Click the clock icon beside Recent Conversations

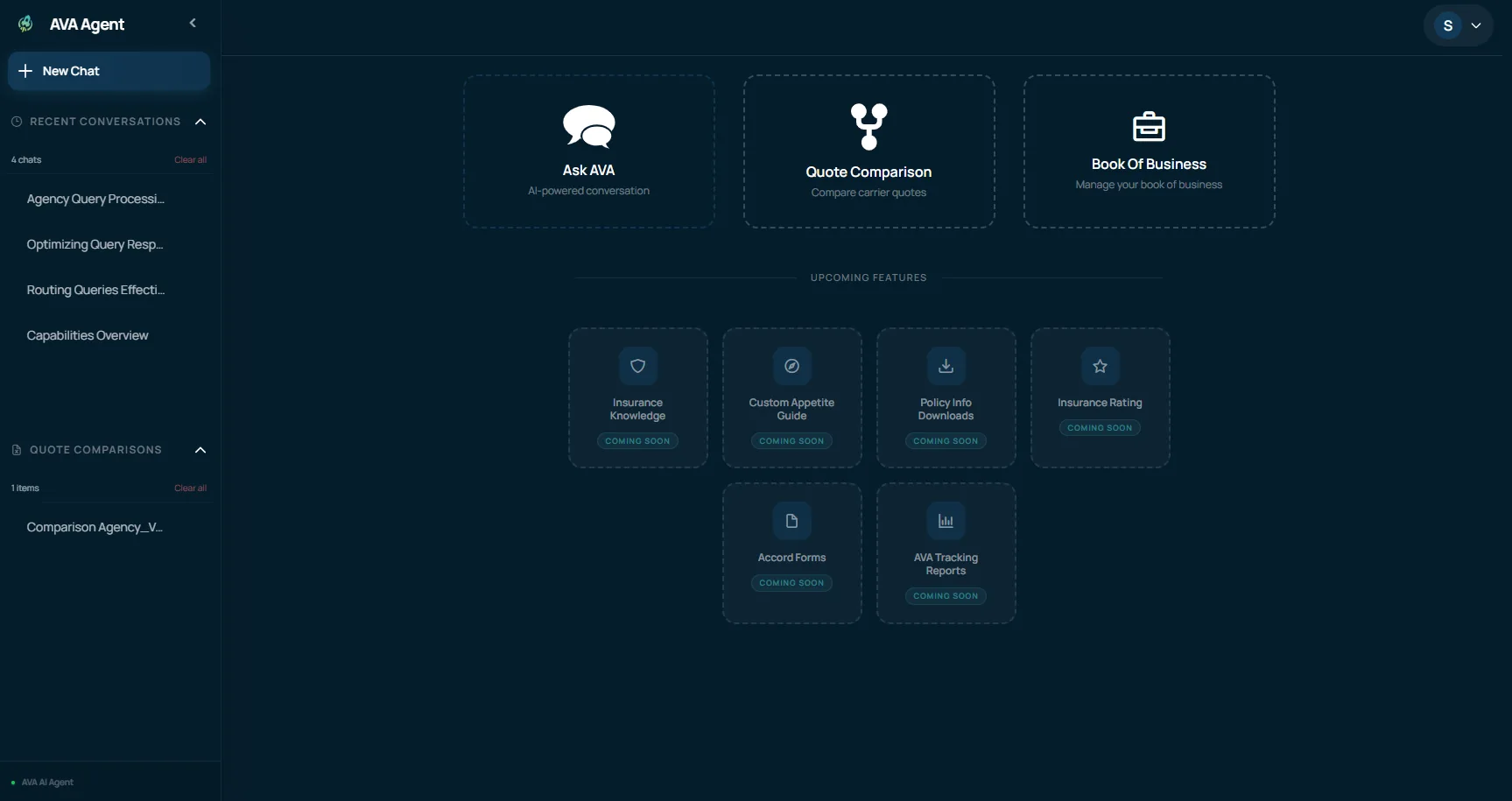pos(17,122)
